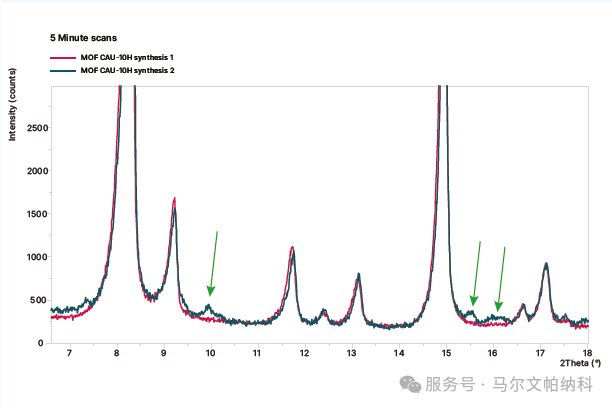Click the red legend line for synthesis 1
Viewport: 612px width, 408px height.
tap(64, 58)
